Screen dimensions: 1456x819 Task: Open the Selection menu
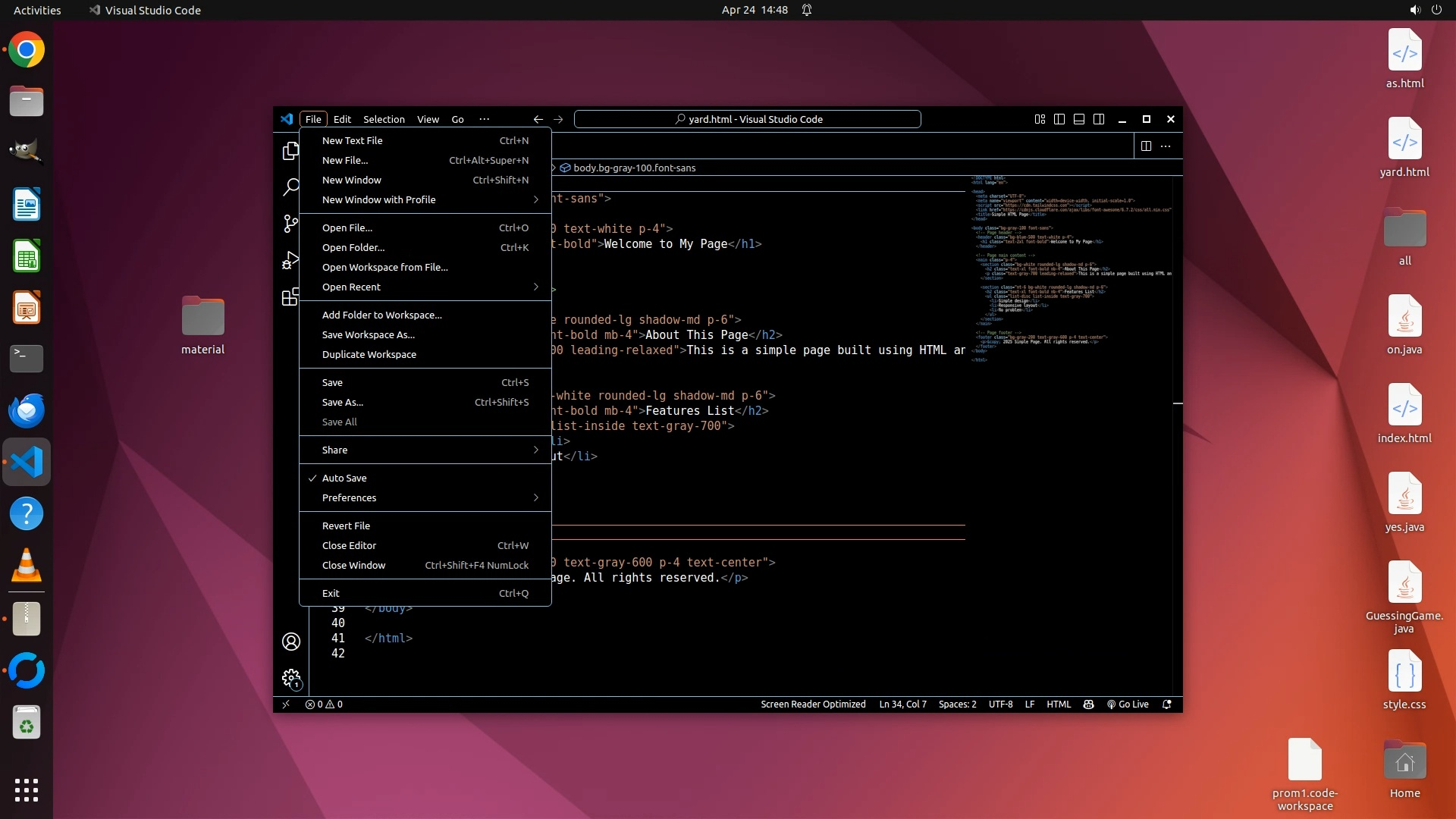[384, 119]
